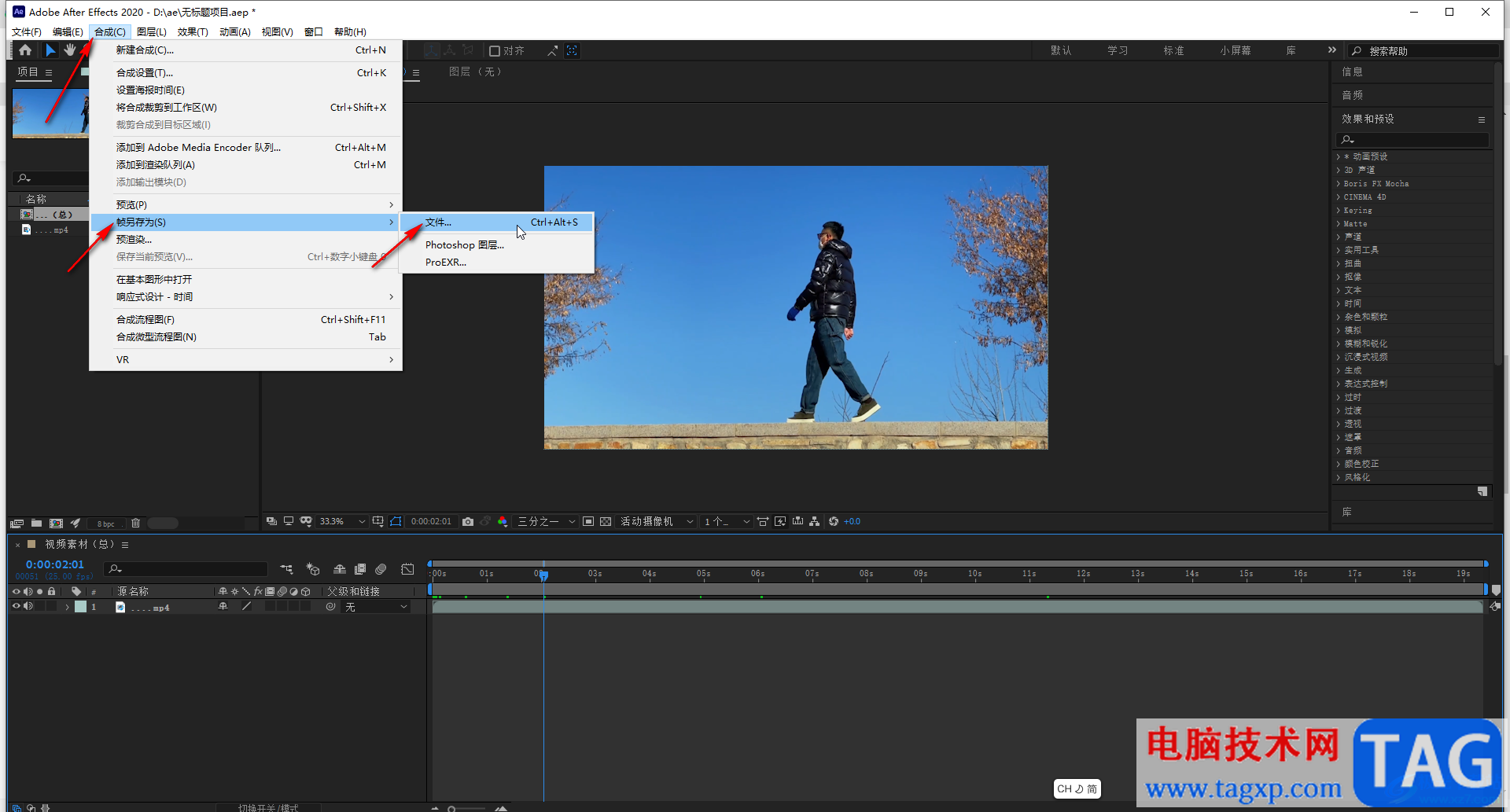The width and height of the screenshot is (1510, 812).
Task: Click the blue current time 0:00:02:01 in timeline
Action: tap(54, 564)
